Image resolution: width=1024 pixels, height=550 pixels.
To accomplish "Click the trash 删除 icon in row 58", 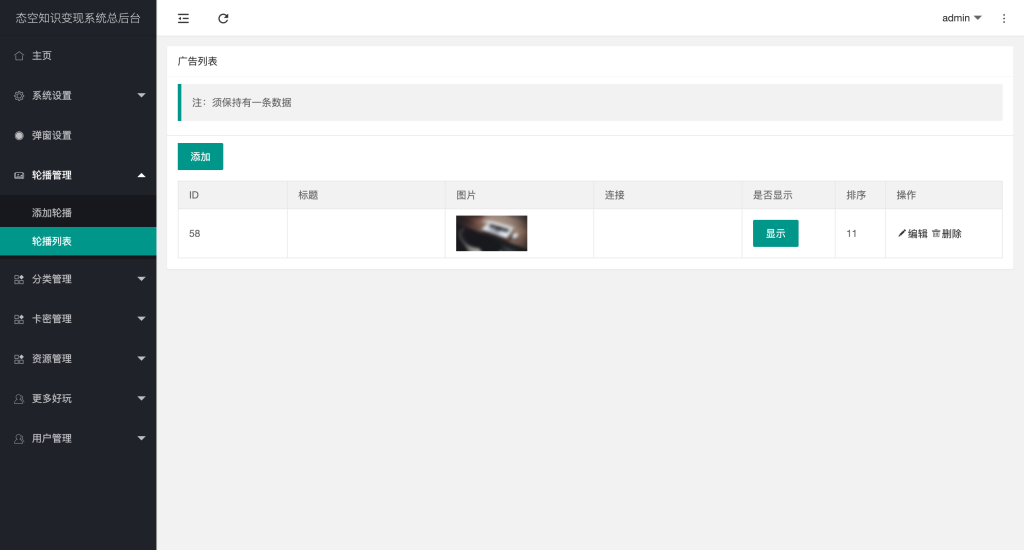I will 936,233.
